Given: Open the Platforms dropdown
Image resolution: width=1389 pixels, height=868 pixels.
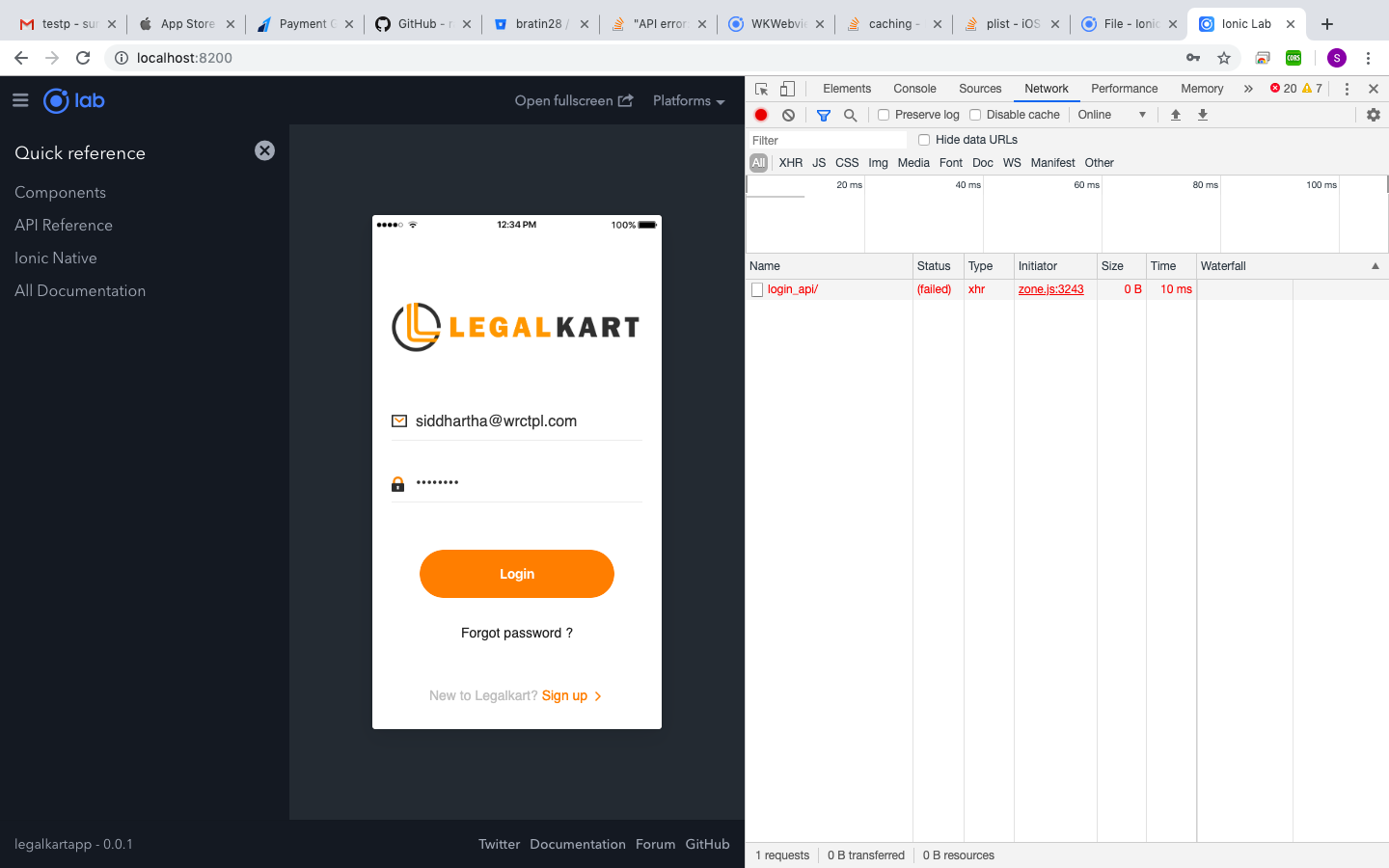Looking at the screenshot, I should 688,100.
